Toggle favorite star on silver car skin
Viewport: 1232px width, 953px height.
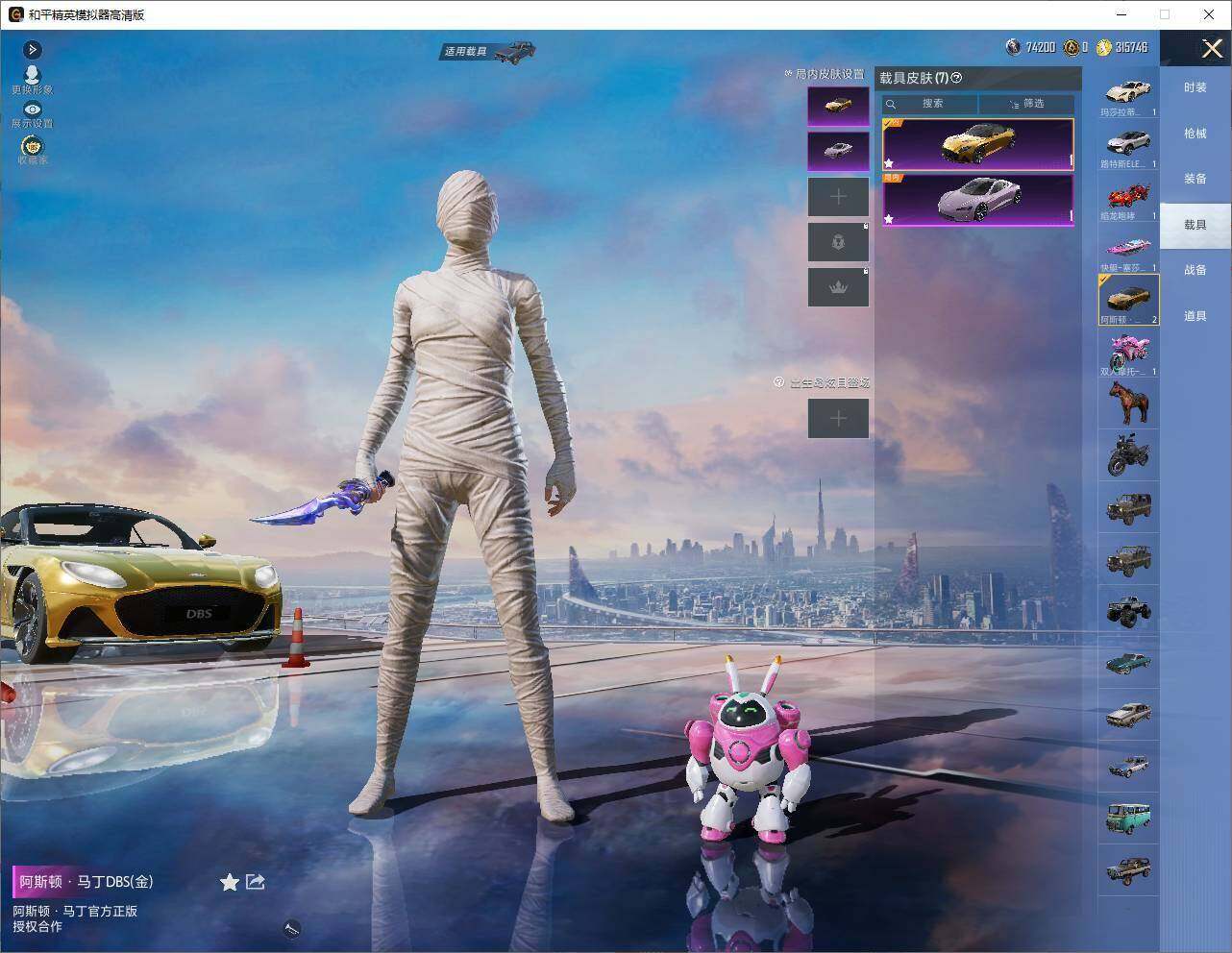(889, 219)
